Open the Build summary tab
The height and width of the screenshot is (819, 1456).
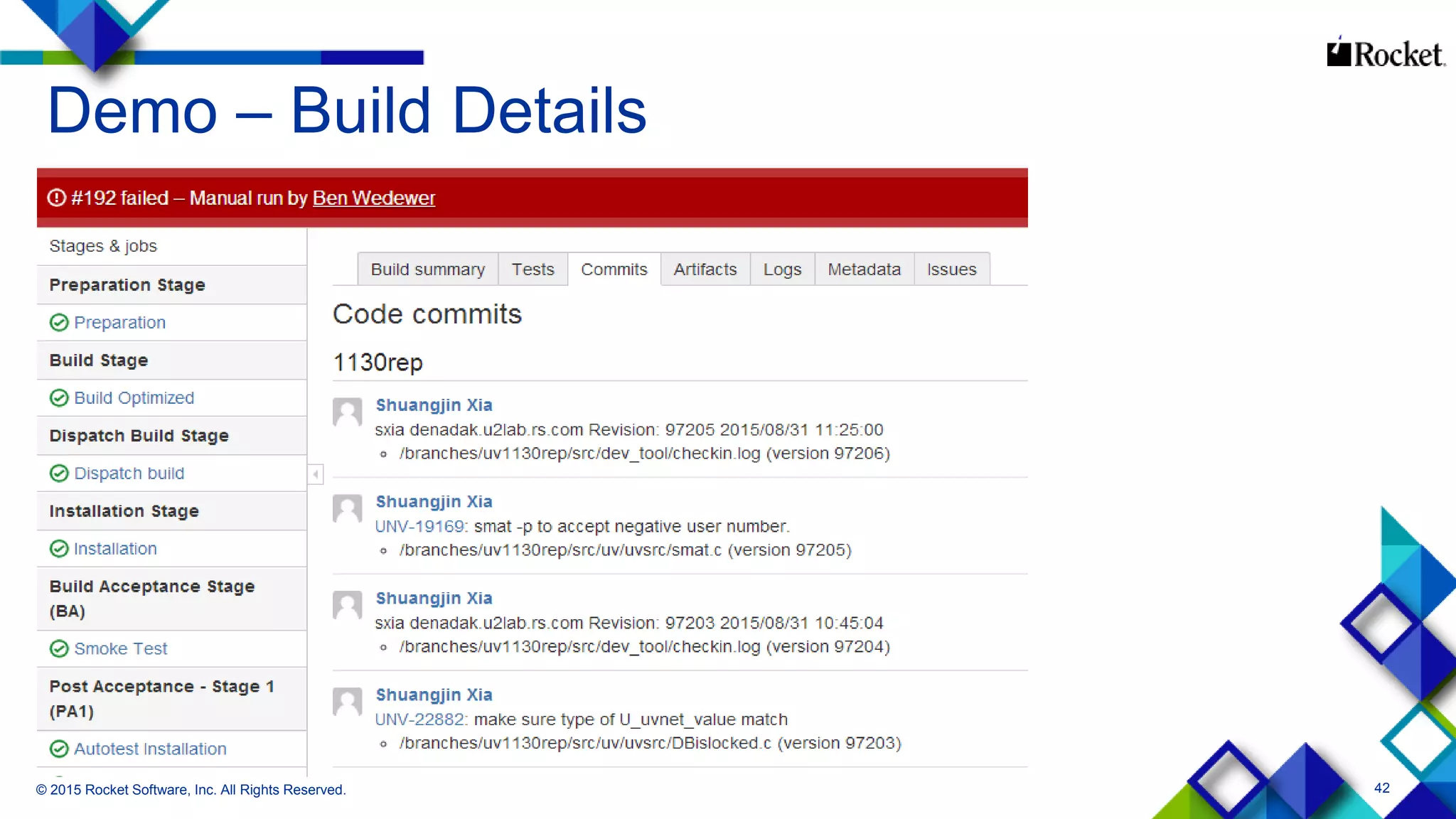(428, 269)
